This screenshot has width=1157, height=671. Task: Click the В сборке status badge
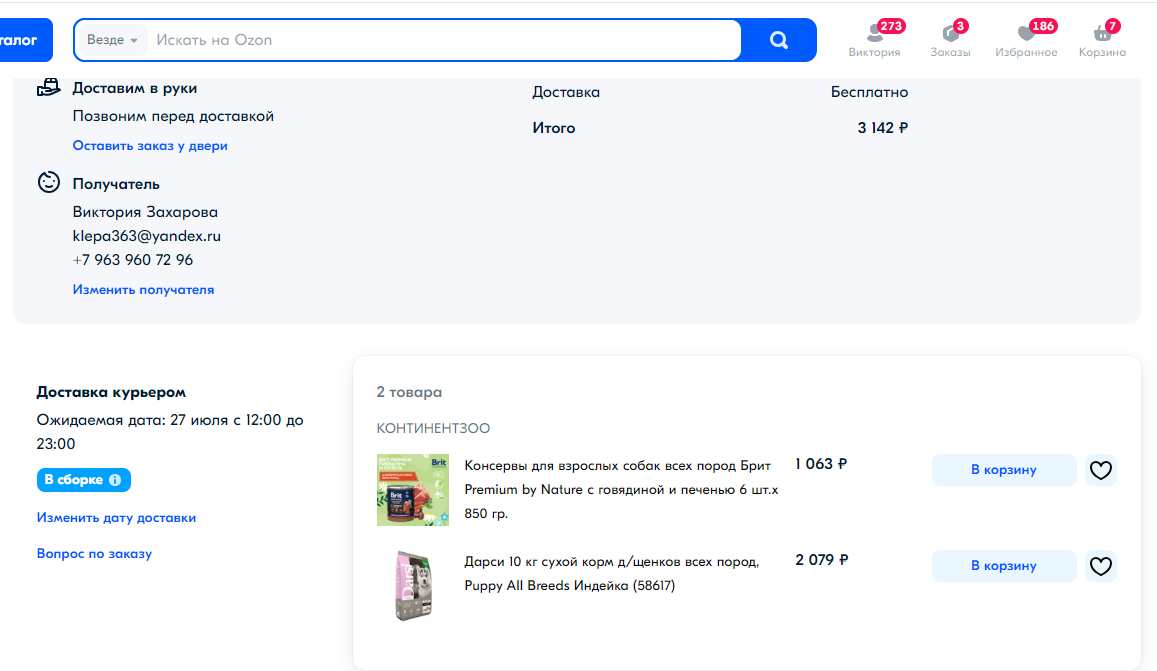click(x=83, y=480)
